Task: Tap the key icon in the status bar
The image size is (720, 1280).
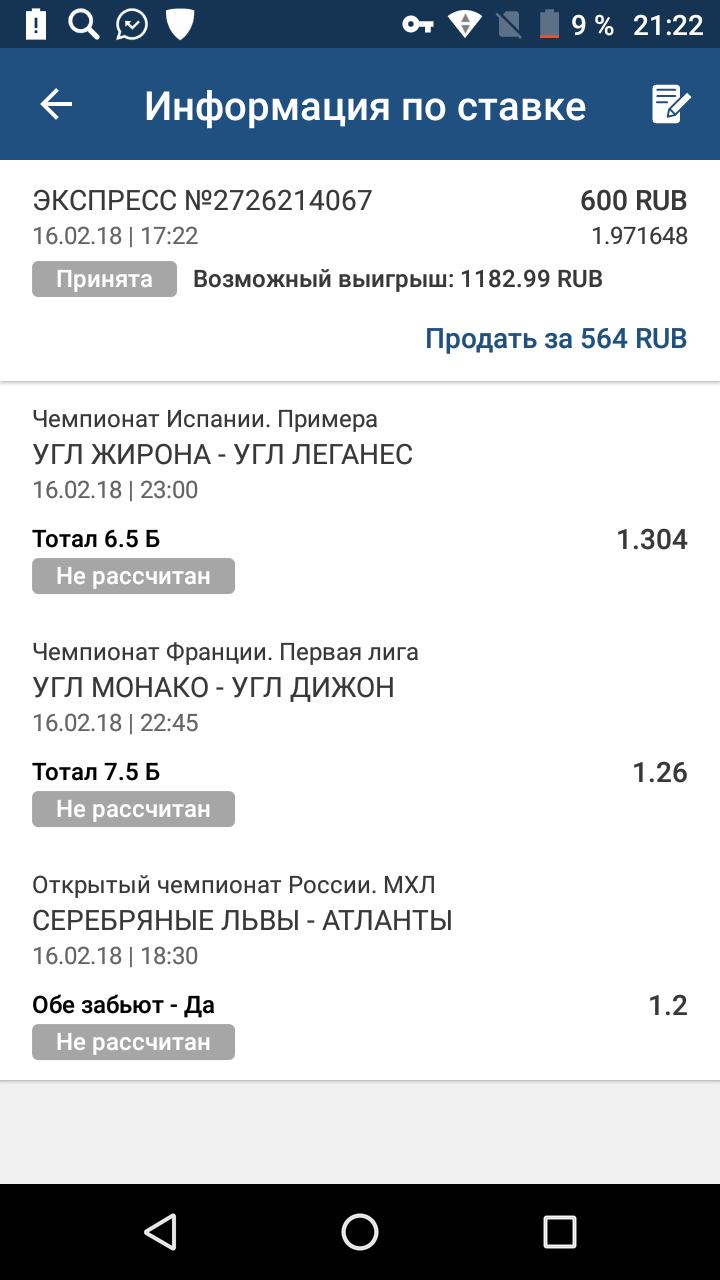Action: click(x=420, y=25)
